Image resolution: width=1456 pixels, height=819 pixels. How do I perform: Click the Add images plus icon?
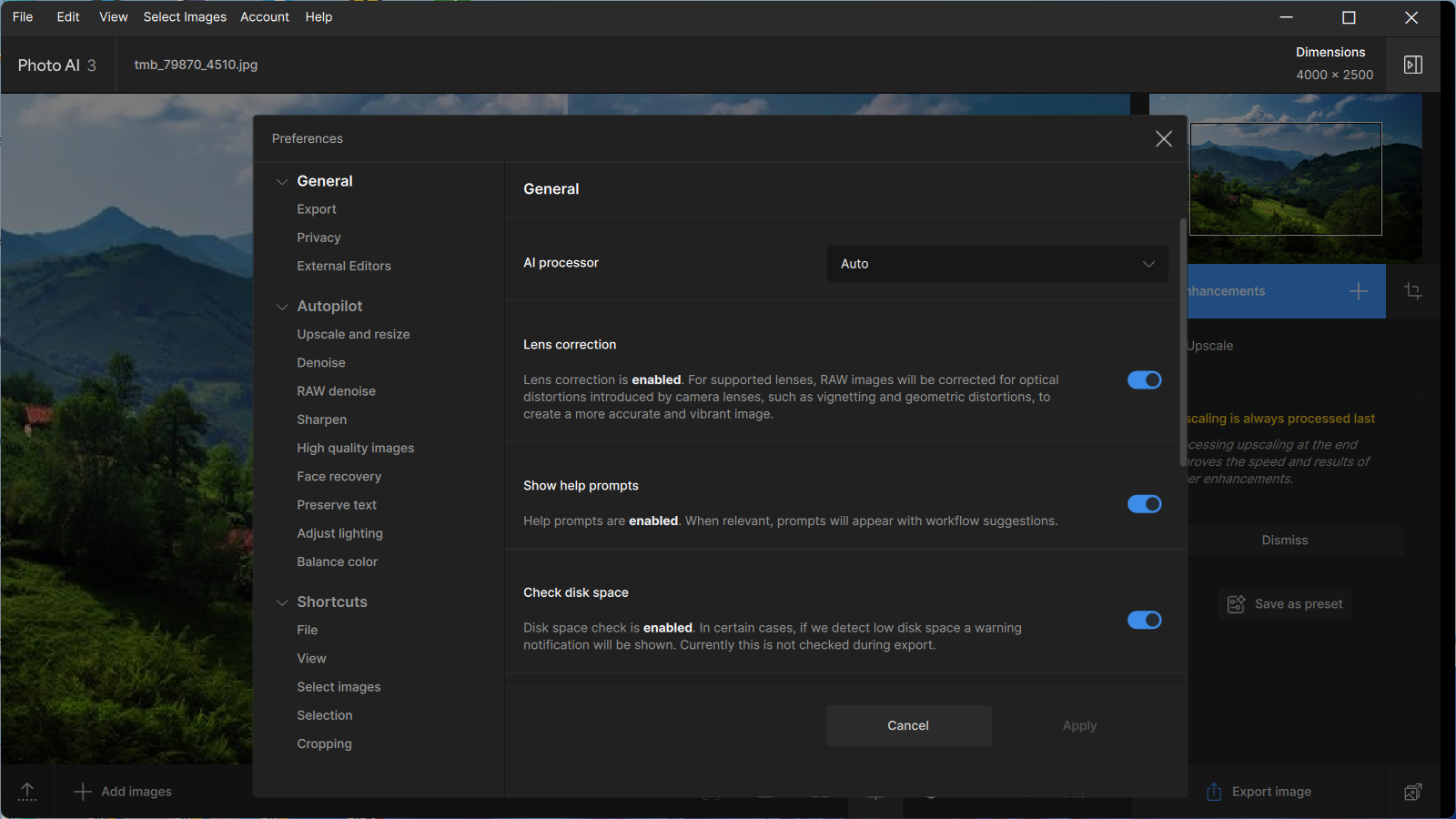coord(82,792)
